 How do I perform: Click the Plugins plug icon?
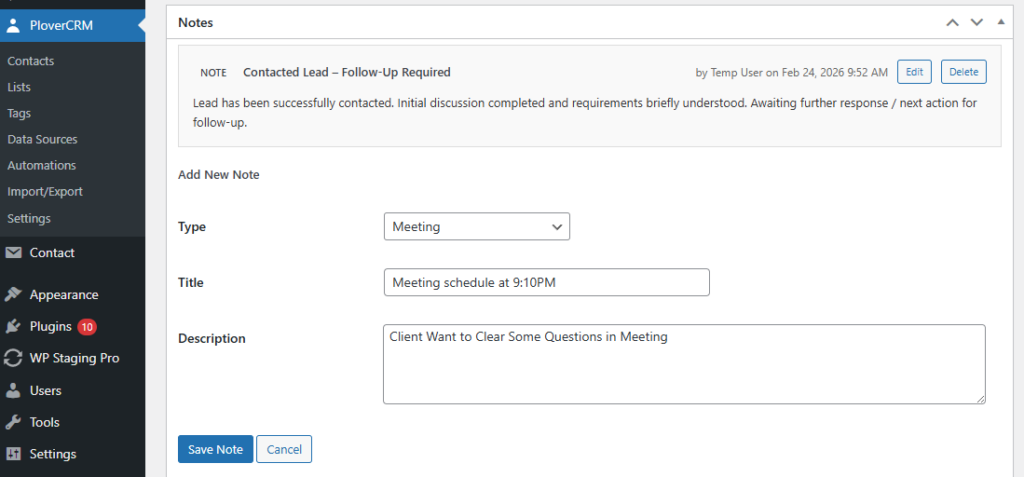point(14,327)
